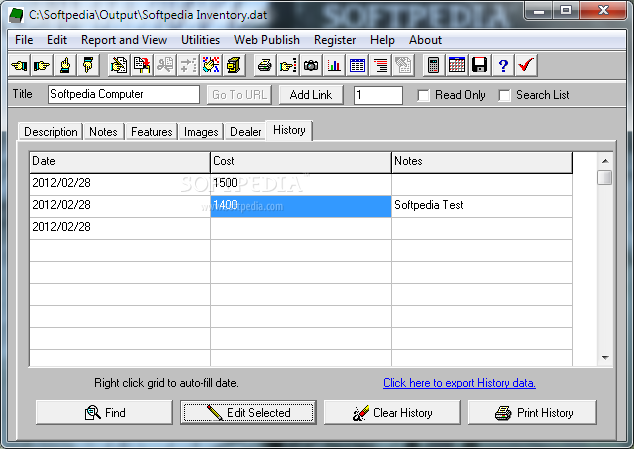Click the Go To URL button

[239, 95]
